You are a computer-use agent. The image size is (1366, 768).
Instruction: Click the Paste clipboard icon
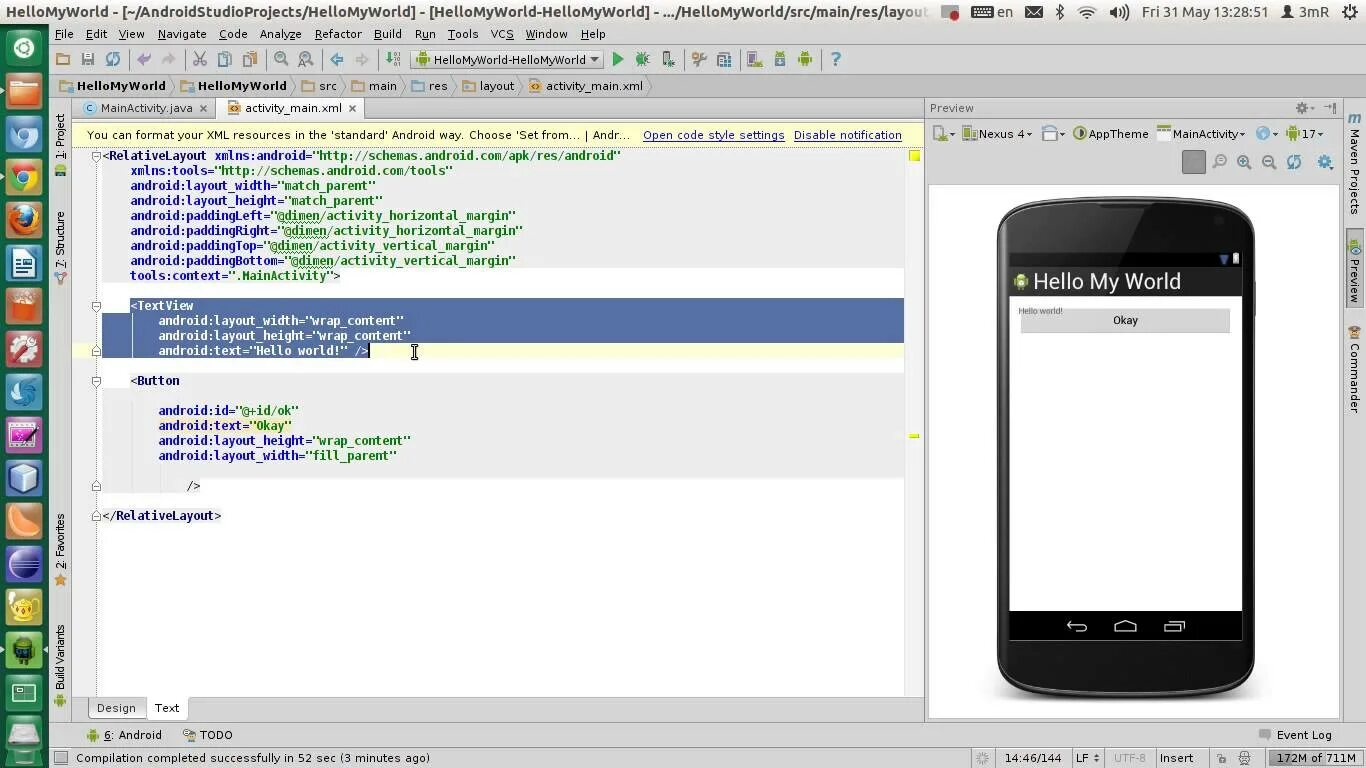click(x=250, y=59)
